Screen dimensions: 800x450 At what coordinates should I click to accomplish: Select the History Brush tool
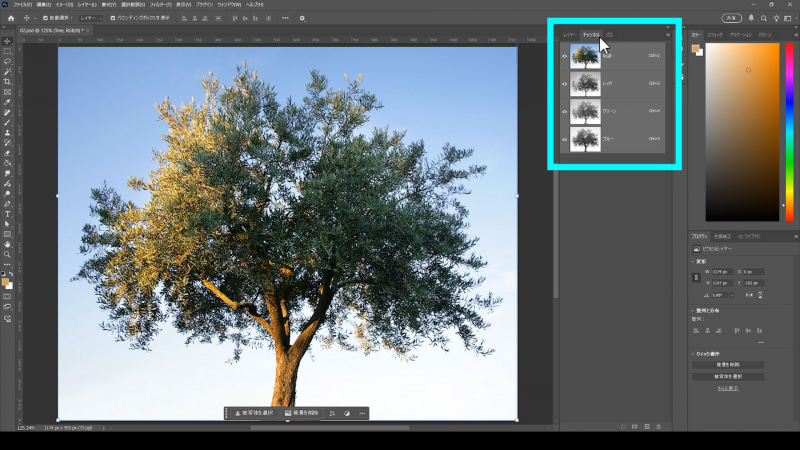point(7,143)
